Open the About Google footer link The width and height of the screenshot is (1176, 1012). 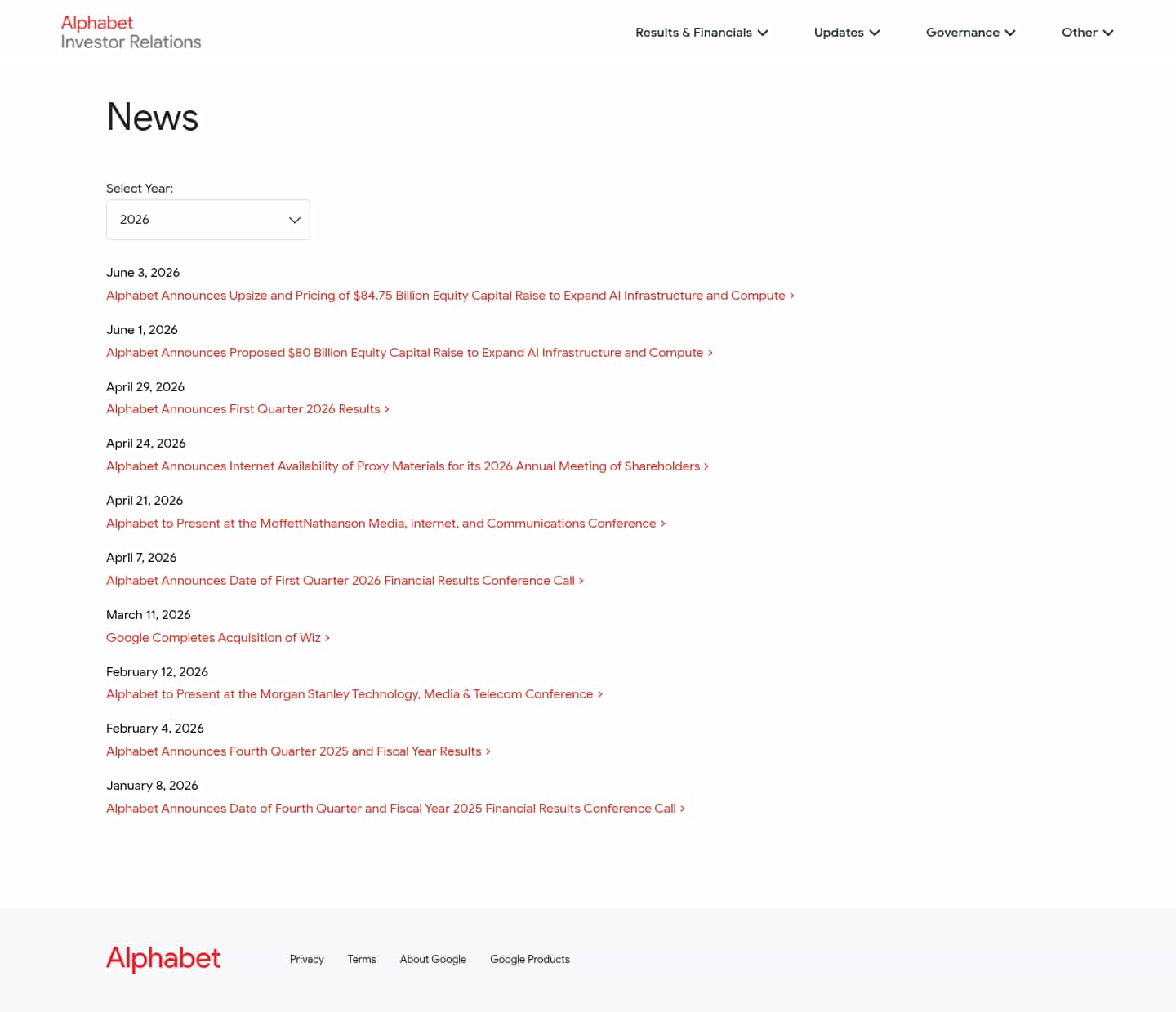(x=433, y=959)
